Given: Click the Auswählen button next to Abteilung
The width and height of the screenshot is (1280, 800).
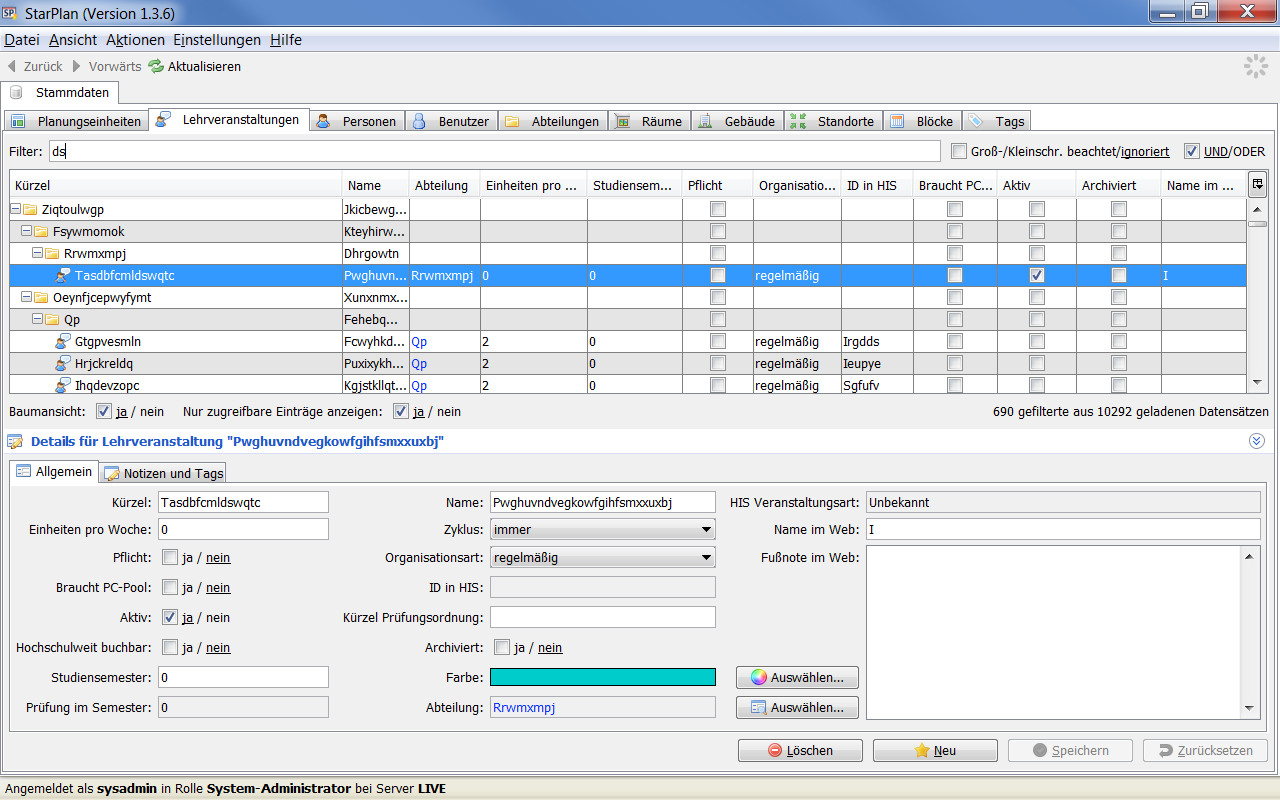Looking at the screenshot, I should pos(798,707).
